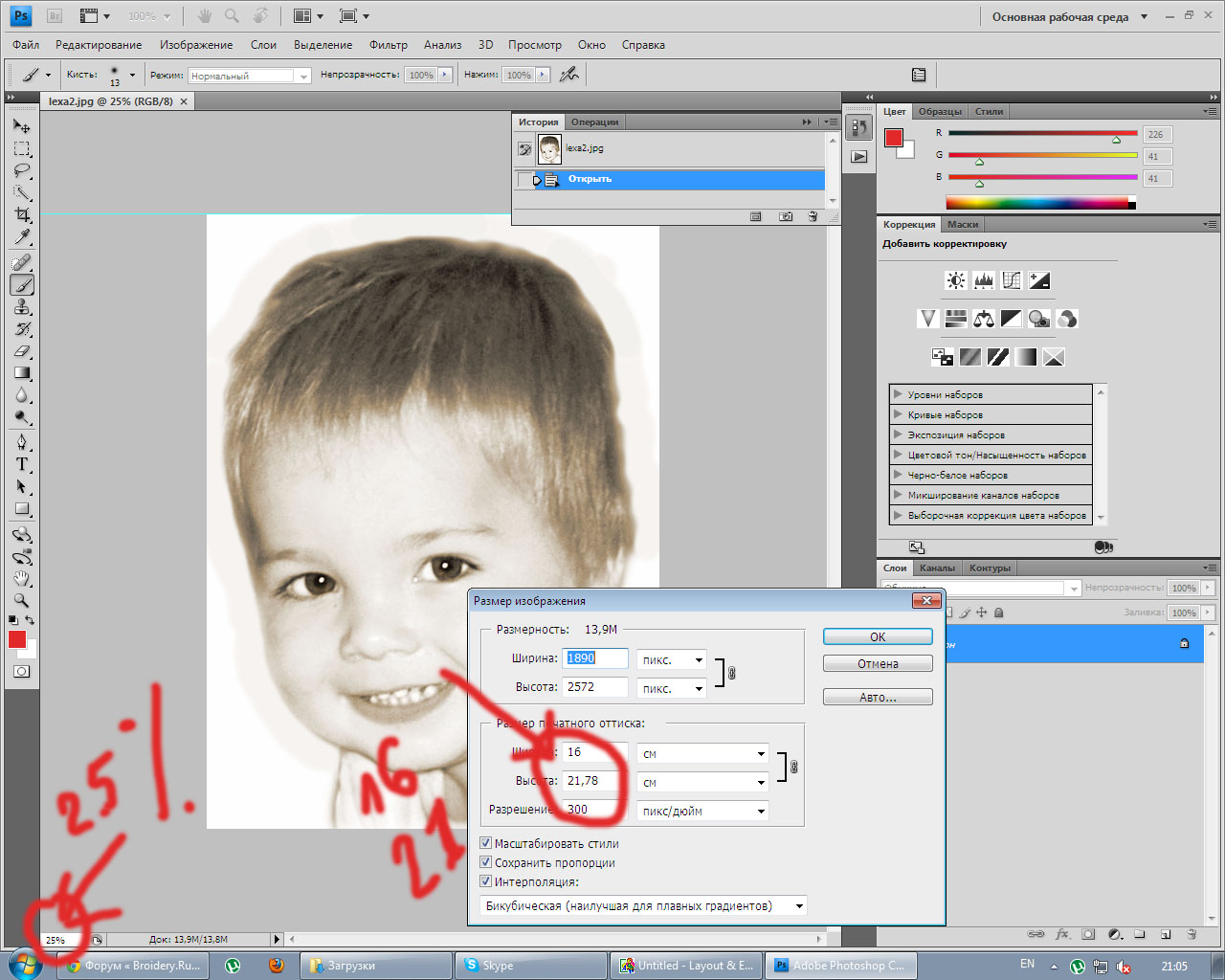Disable the Интерполяция checkbox
This screenshot has width=1225, height=980.
[485, 881]
